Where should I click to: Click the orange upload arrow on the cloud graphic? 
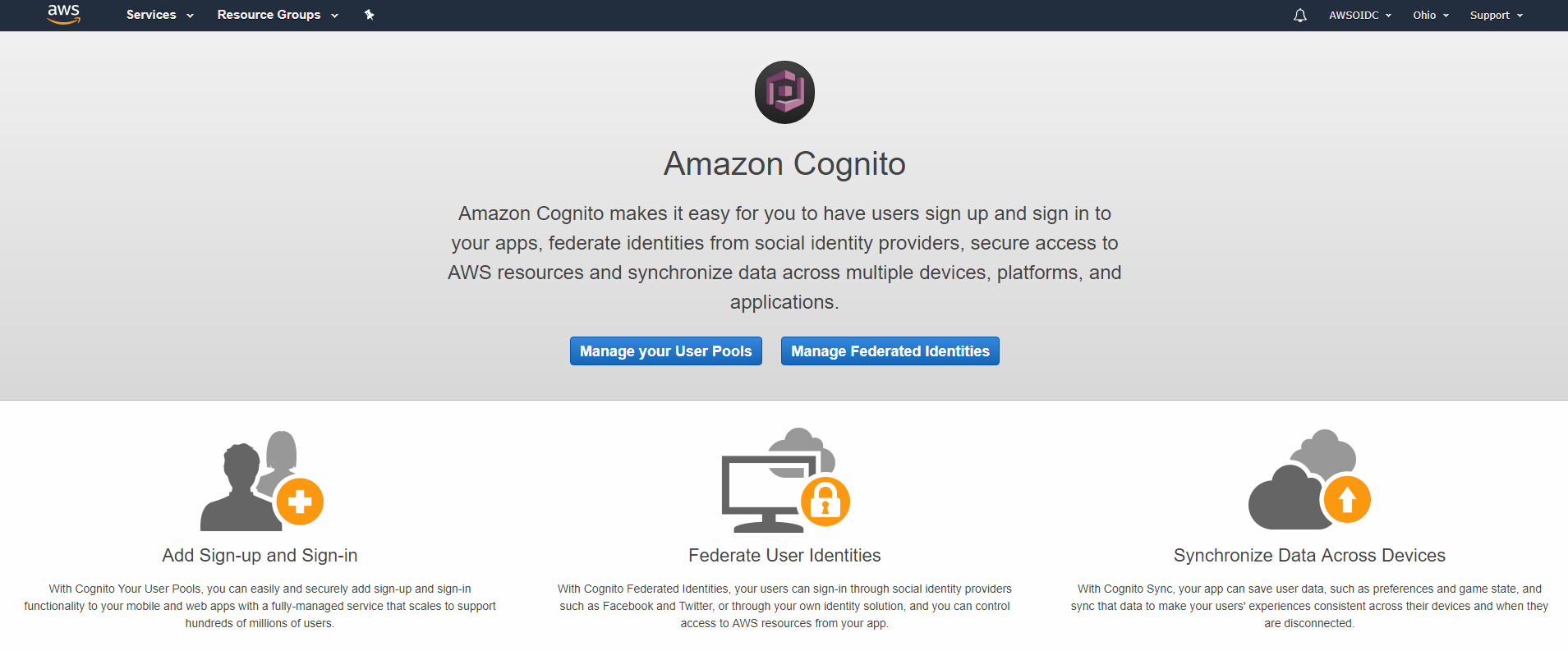click(1346, 499)
